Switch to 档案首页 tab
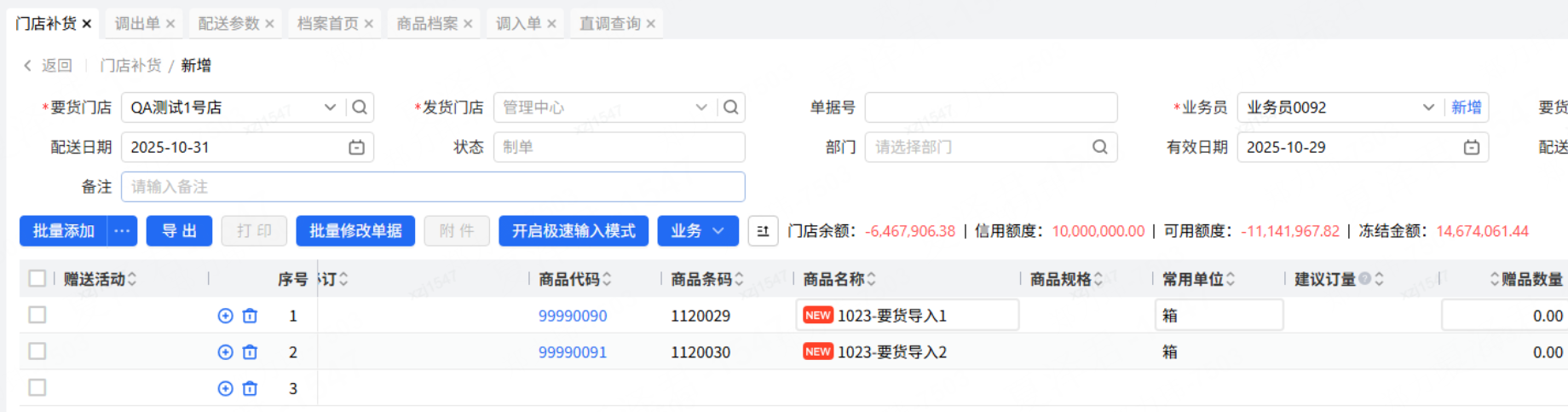 [x=328, y=24]
